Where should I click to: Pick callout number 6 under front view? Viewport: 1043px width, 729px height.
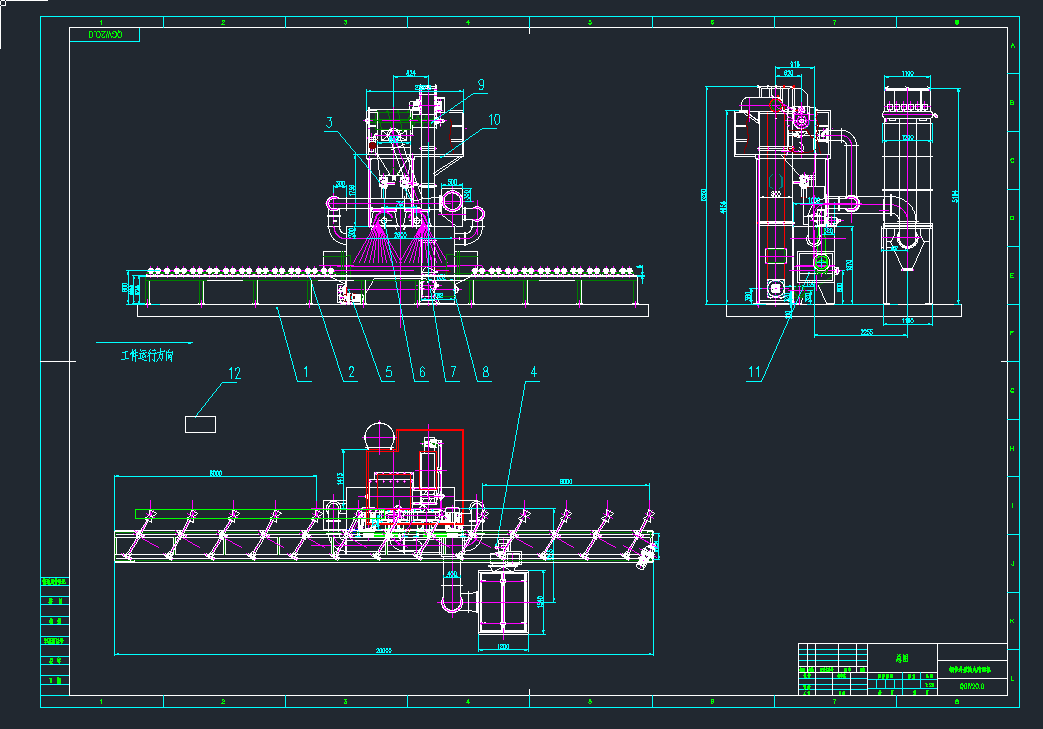(422, 373)
